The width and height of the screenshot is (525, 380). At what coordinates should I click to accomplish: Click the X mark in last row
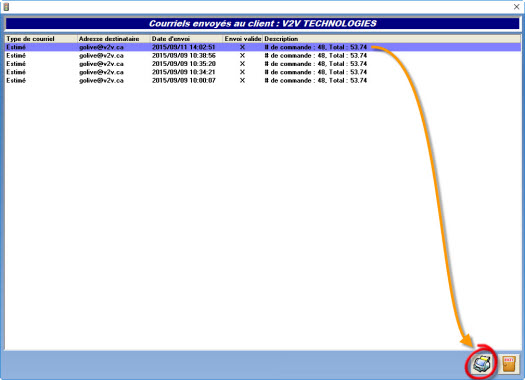point(242,81)
